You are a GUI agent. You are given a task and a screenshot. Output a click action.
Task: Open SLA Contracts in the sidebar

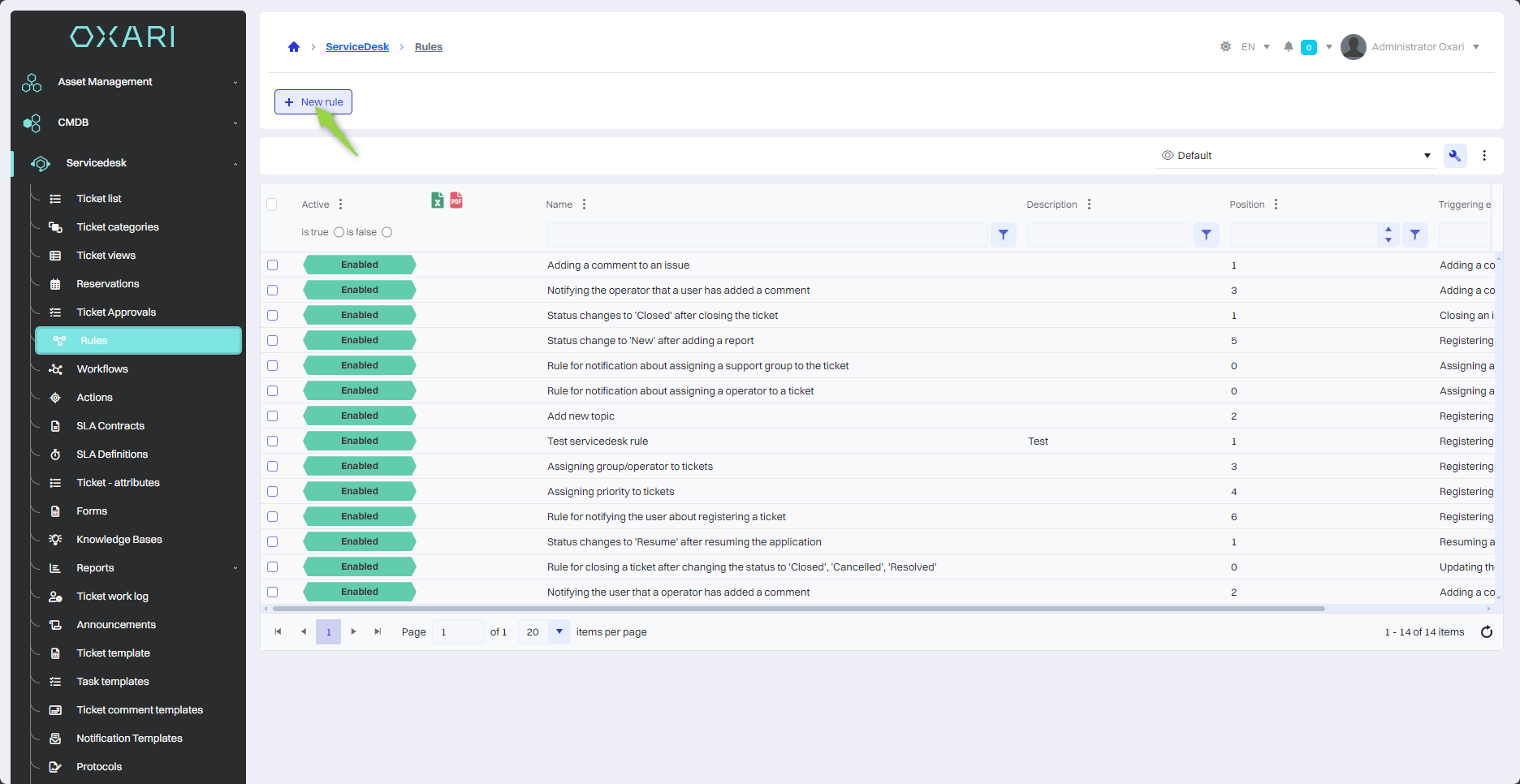click(110, 426)
